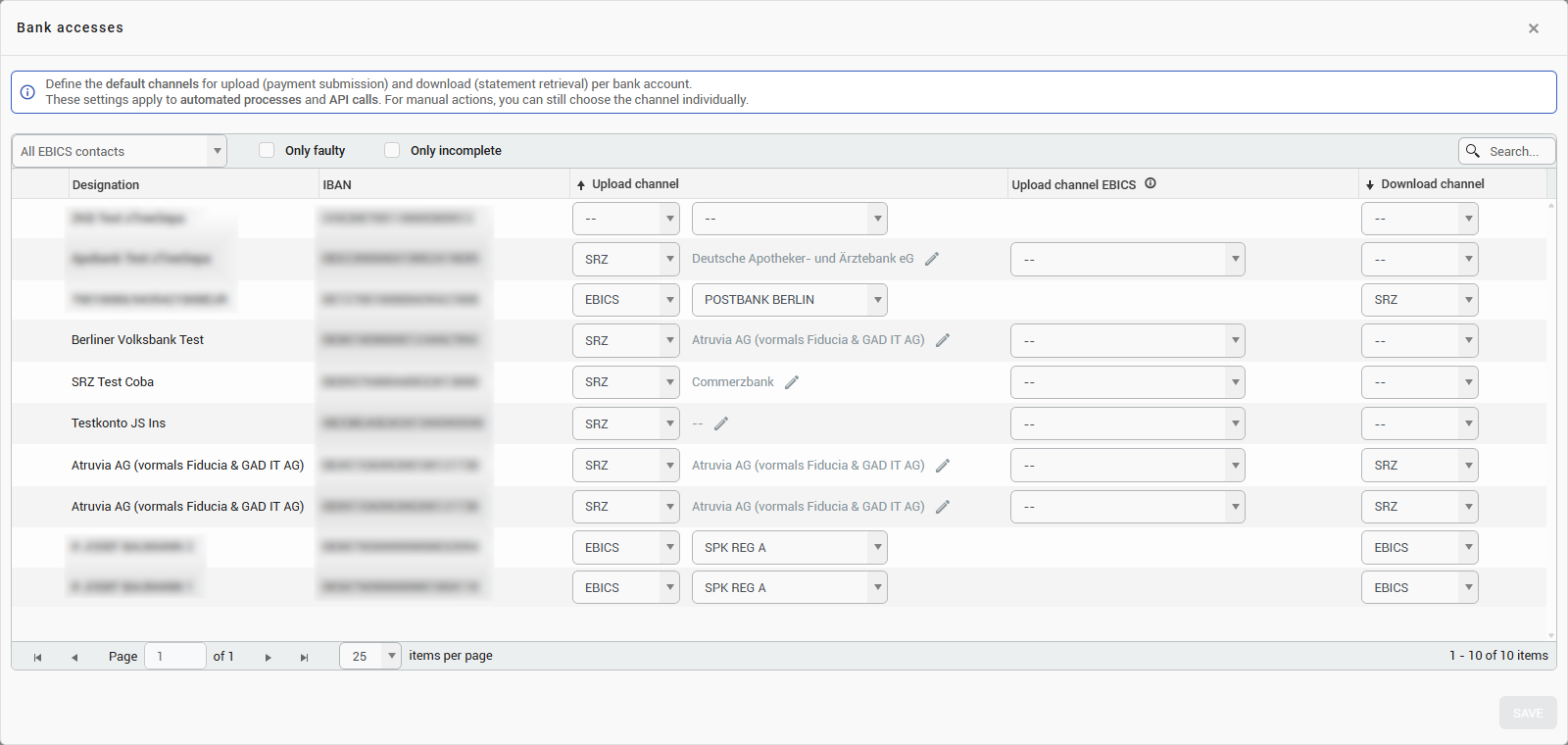Edit bank Deutsche Apotheker- und Ärztebank pencil icon
This screenshot has width=1568, height=745.
tap(932, 259)
